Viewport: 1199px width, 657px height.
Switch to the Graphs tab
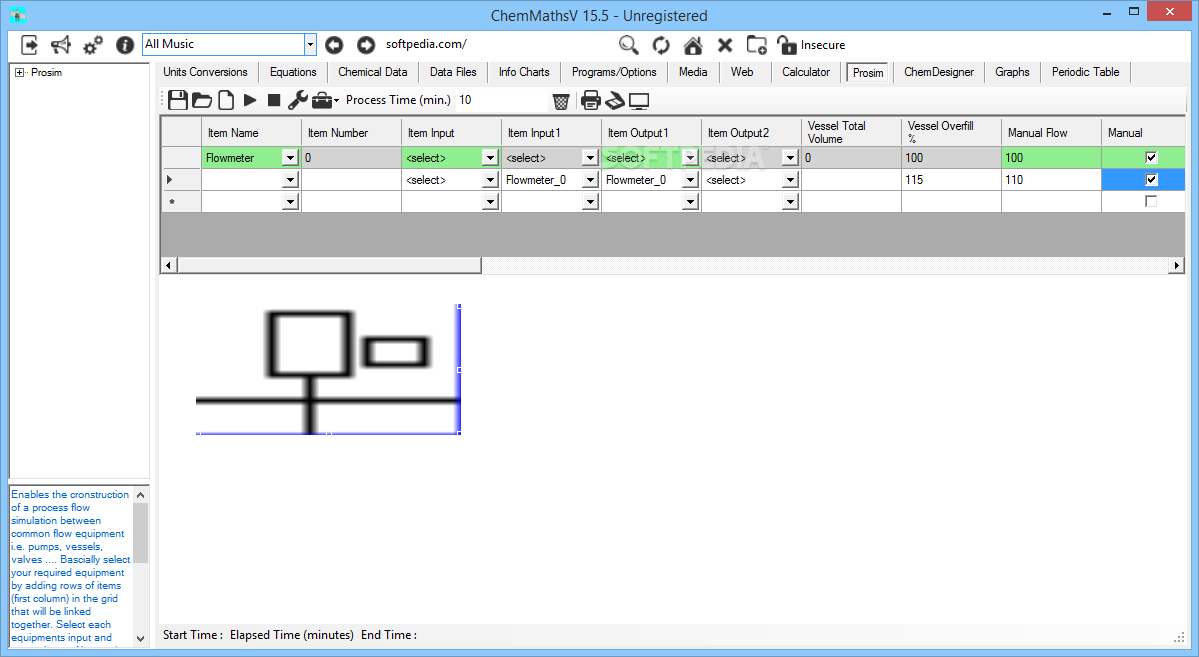(x=1012, y=72)
